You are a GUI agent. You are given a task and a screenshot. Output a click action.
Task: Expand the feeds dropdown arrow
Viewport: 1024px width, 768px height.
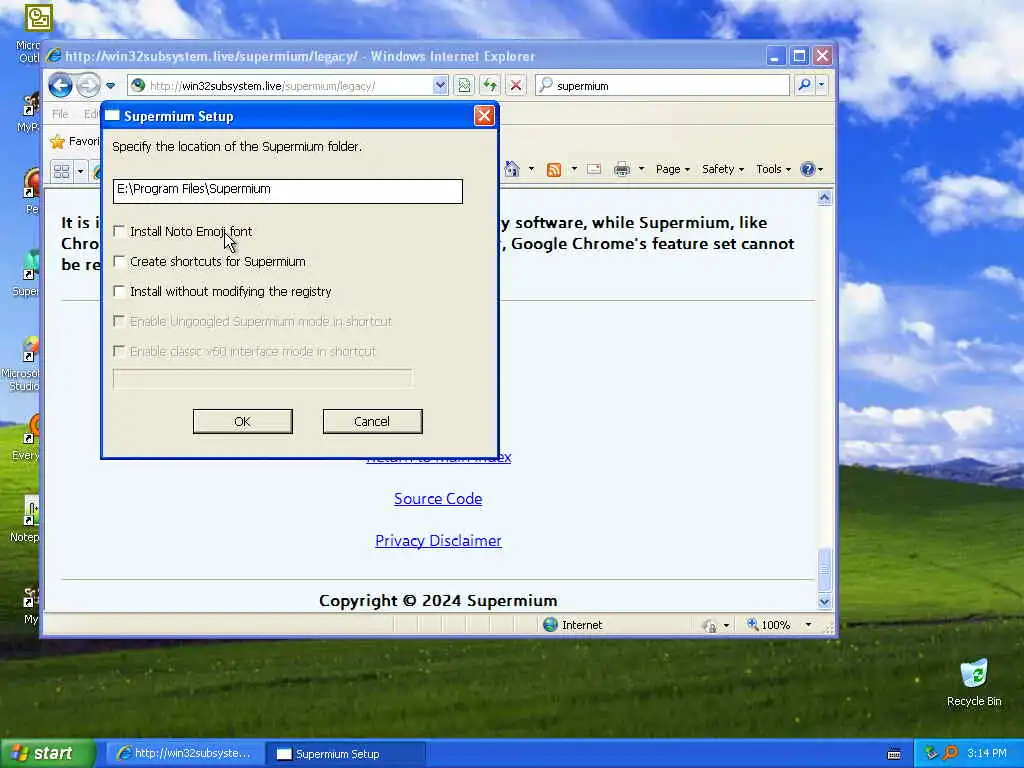coord(574,169)
